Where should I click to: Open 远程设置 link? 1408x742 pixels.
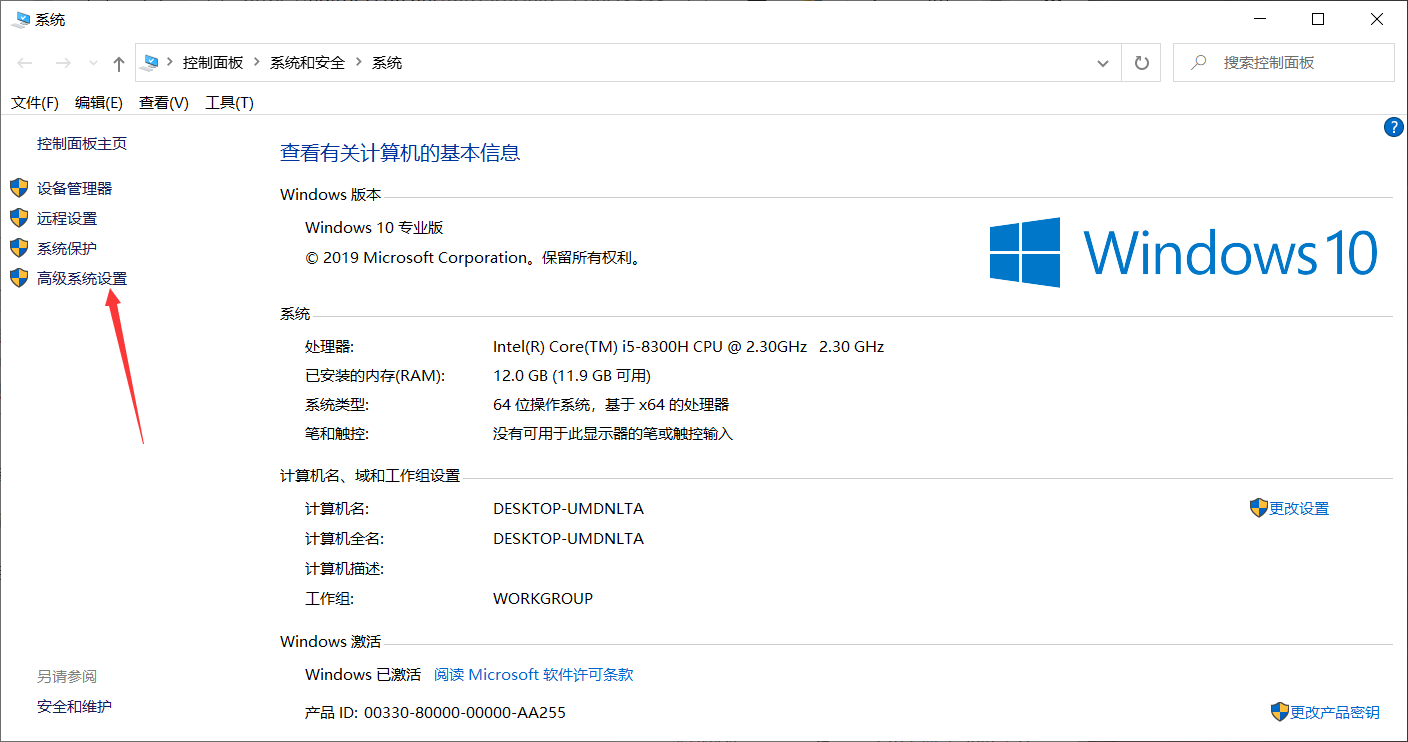[67, 218]
